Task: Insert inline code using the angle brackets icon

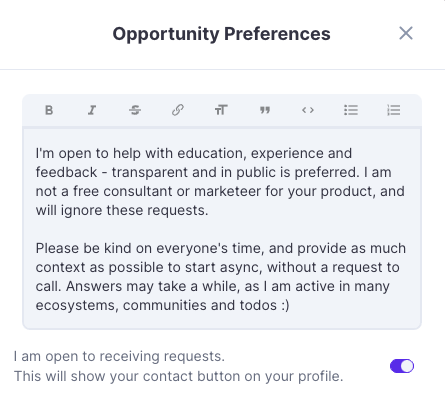Action: [x=308, y=110]
